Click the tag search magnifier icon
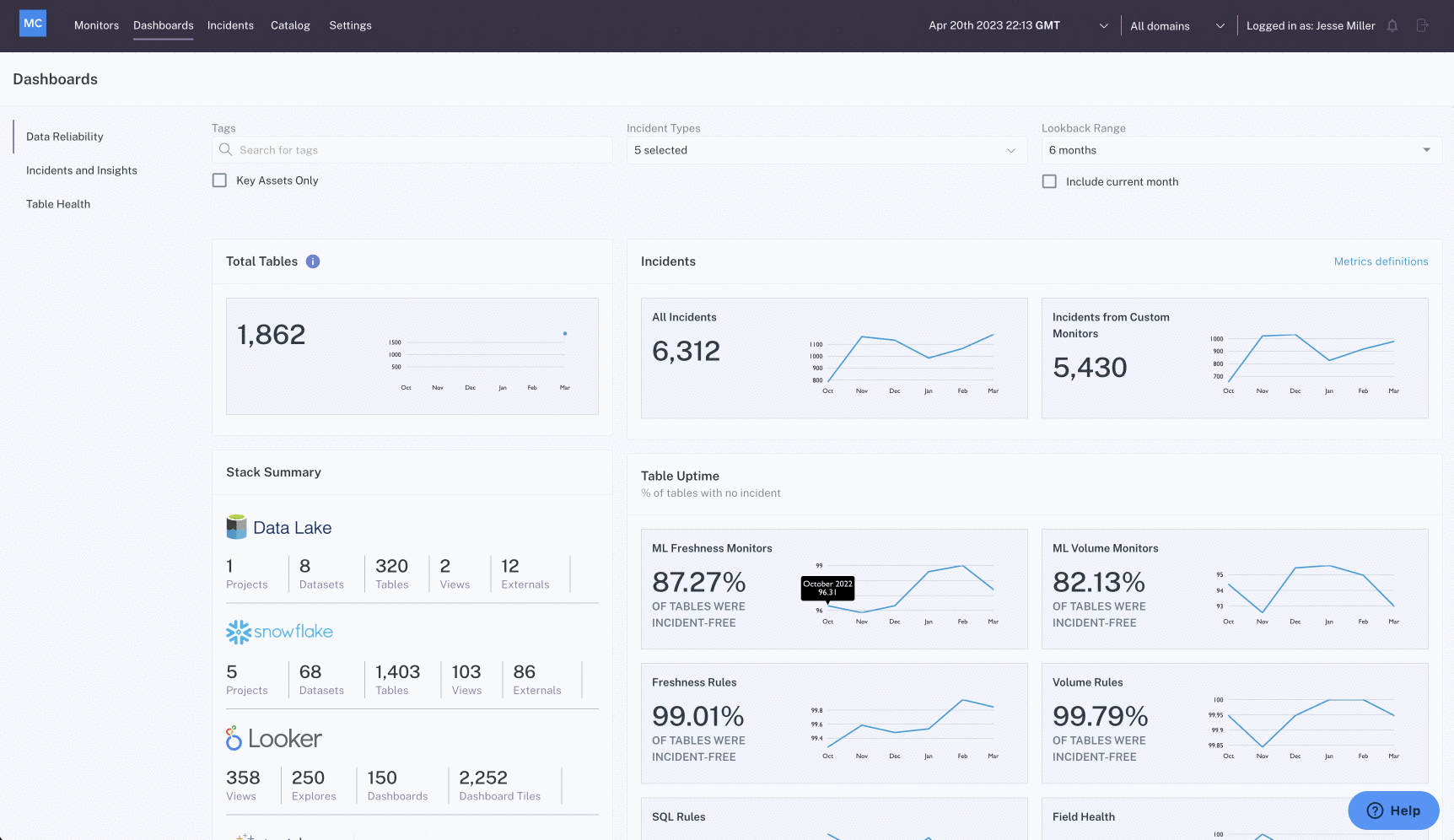 click(x=225, y=150)
